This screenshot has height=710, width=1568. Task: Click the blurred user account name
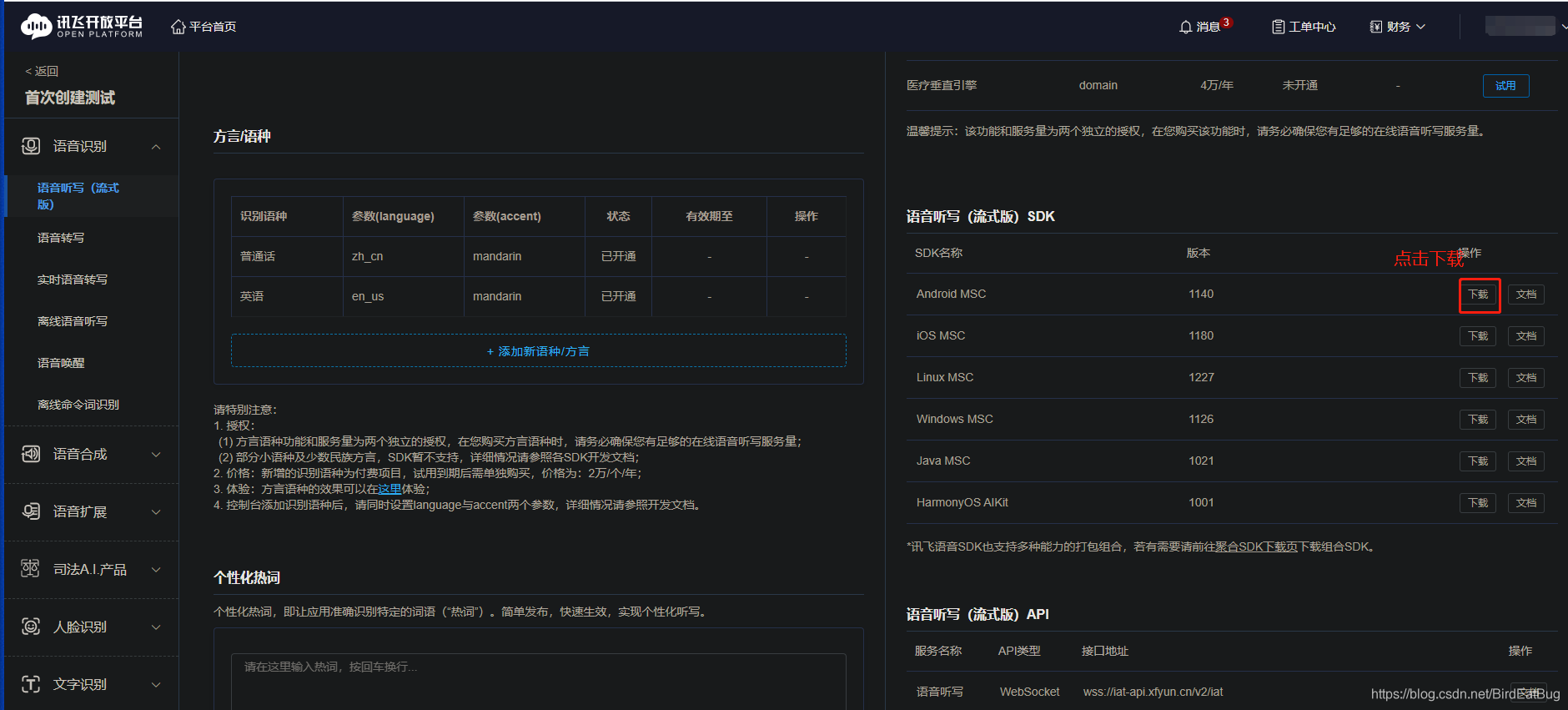click(x=1520, y=26)
